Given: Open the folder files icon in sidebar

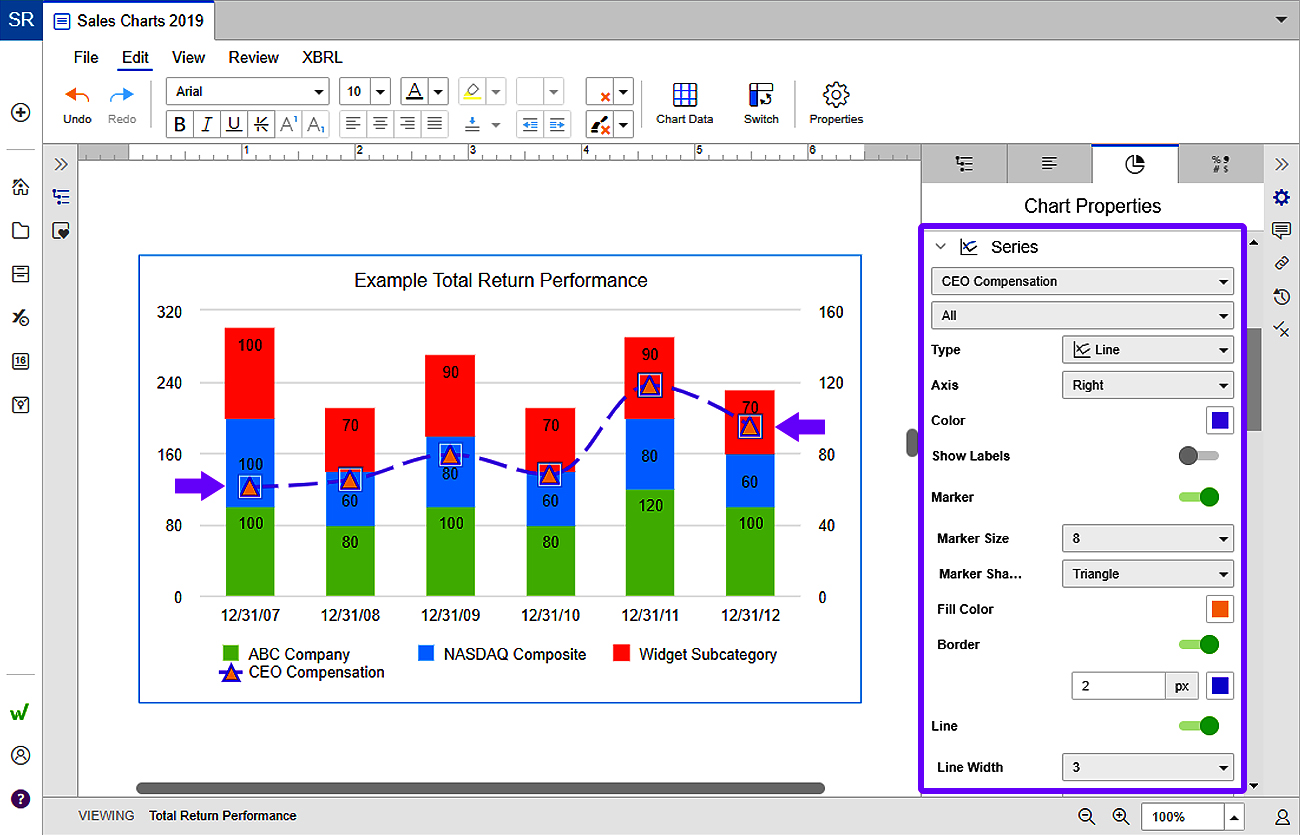Looking at the screenshot, I should click(x=20, y=230).
